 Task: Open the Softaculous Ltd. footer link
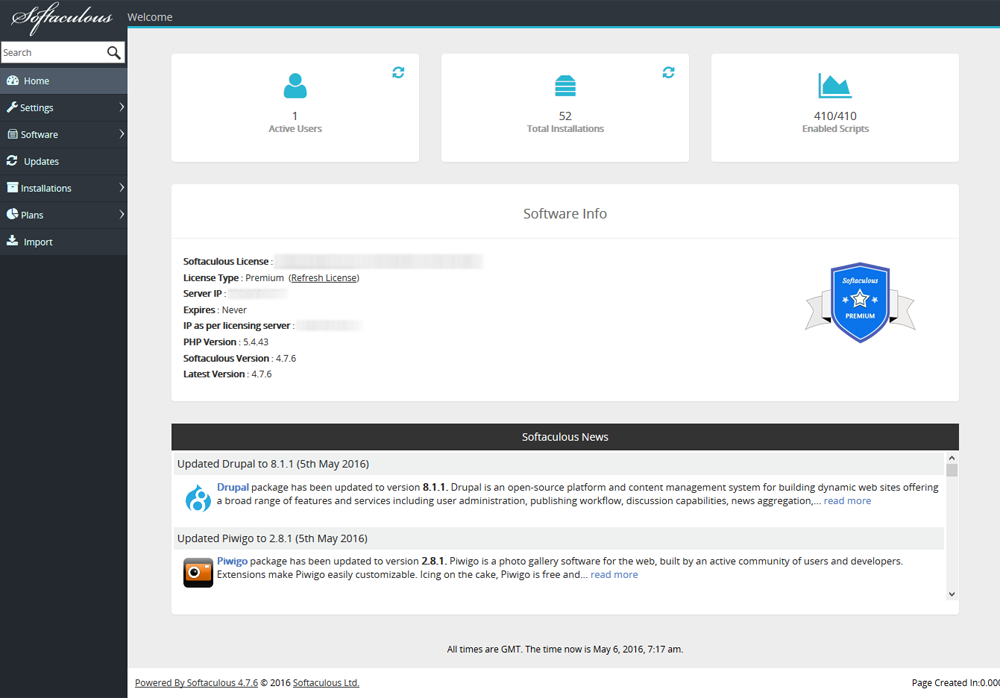pyautogui.click(x=326, y=683)
